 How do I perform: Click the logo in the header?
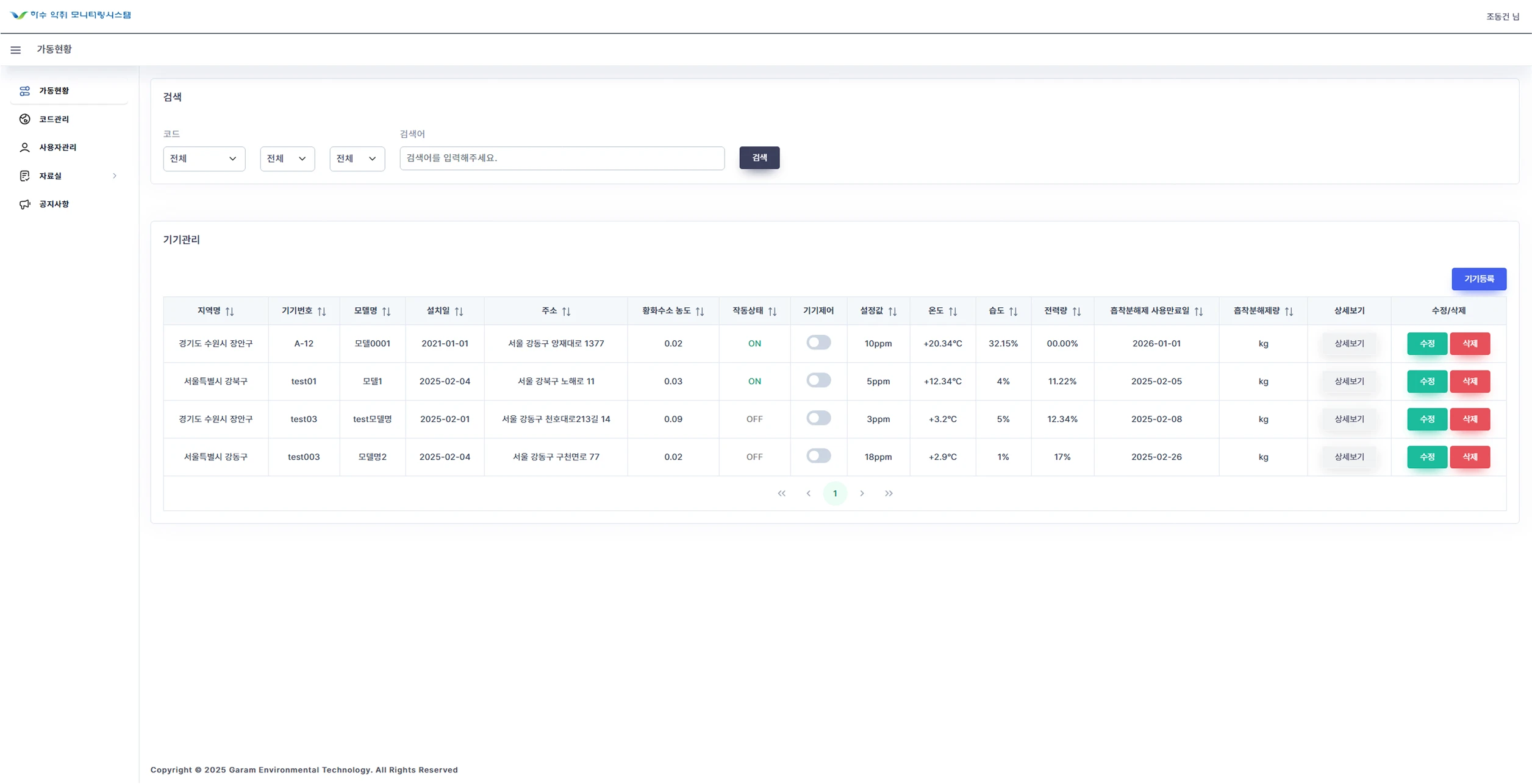point(71,15)
